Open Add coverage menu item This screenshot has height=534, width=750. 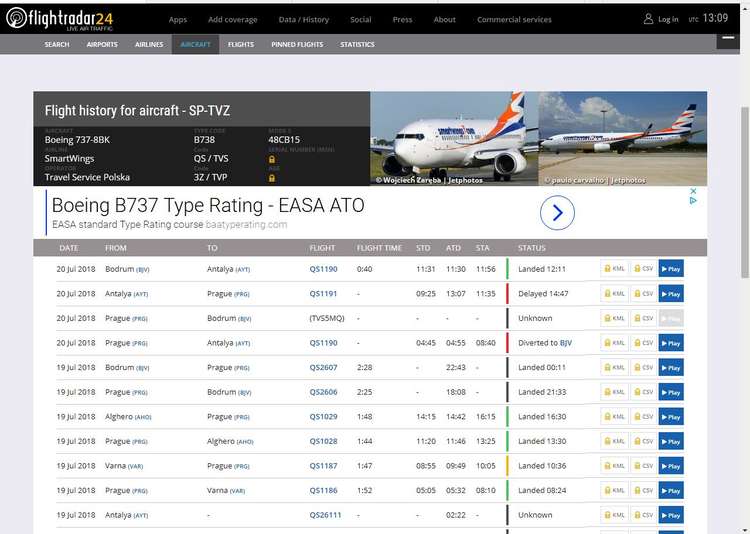pyautogui.click(x=232, y=20)
